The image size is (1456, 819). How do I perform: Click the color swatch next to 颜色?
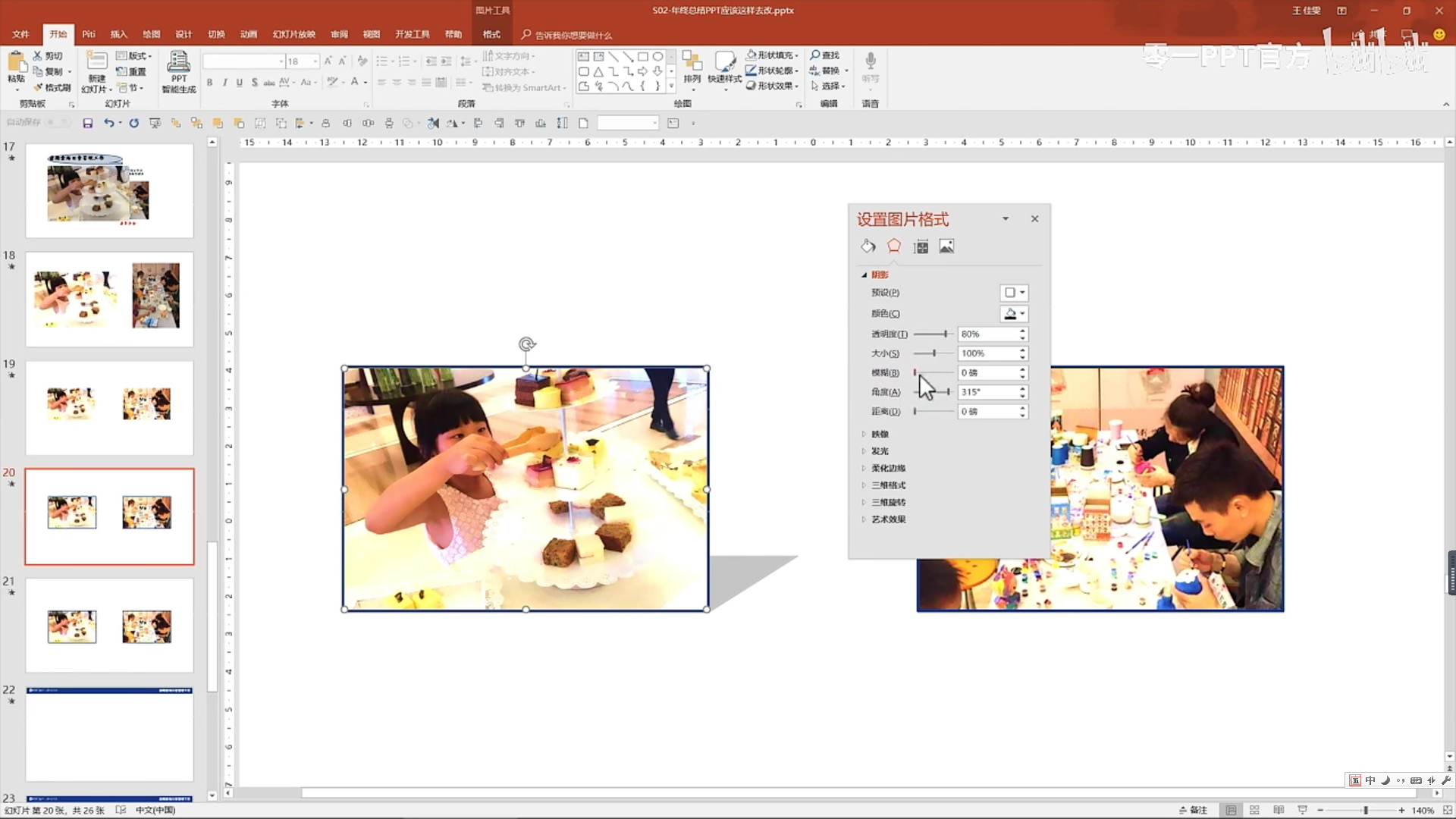pyautogui.click(x=1011, y=313)
